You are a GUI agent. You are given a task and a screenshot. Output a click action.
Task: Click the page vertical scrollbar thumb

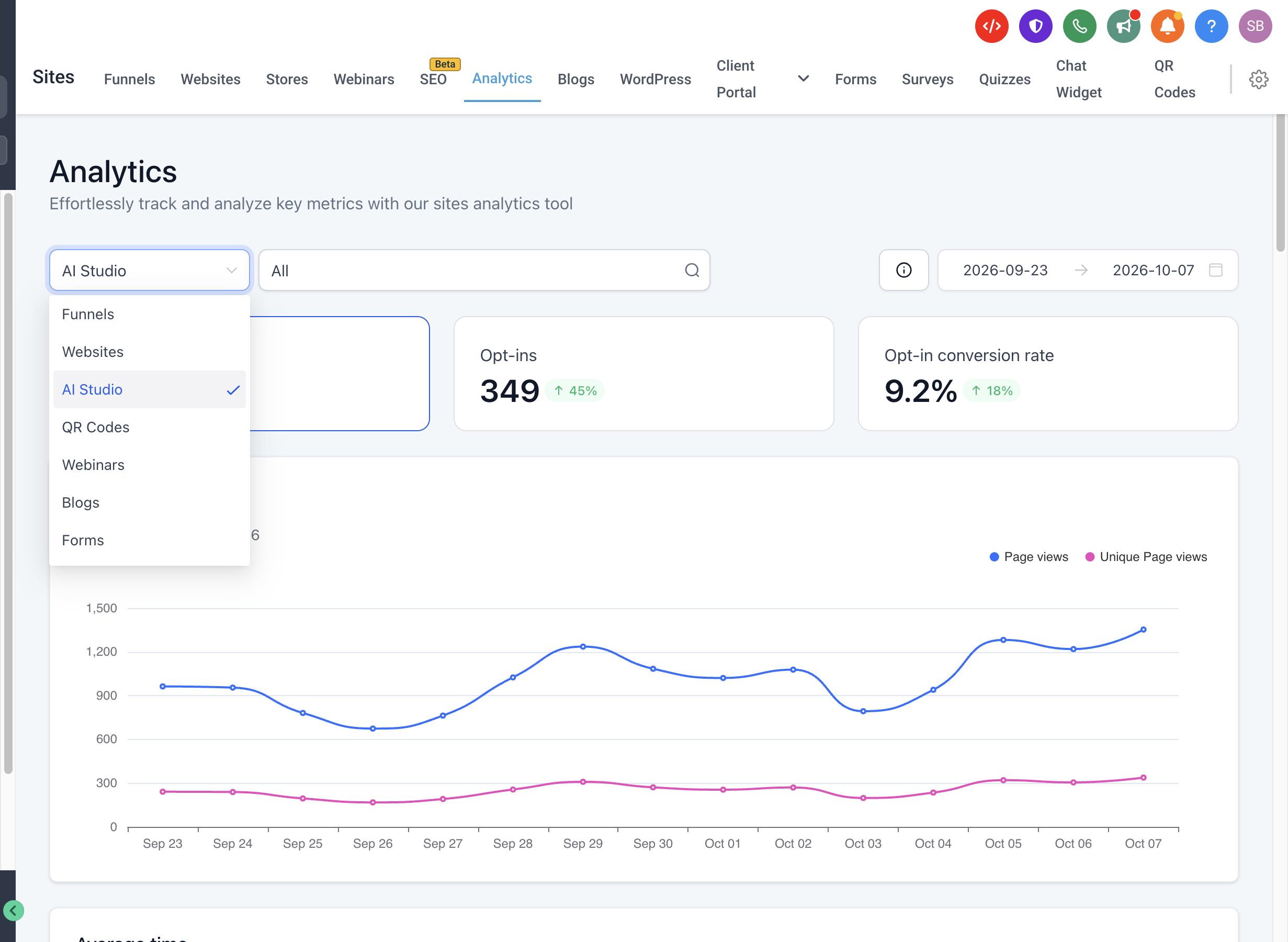[1281, 183]
